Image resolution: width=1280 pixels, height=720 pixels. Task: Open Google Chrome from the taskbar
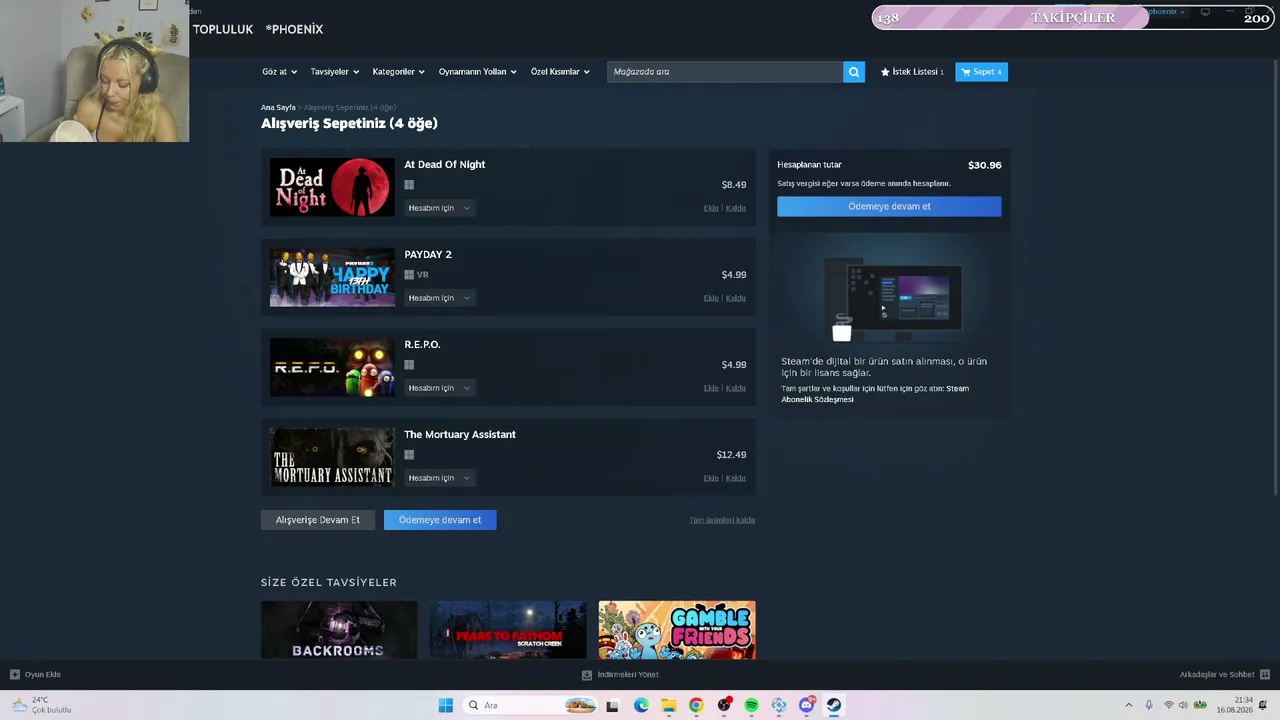tap(696, 705)
